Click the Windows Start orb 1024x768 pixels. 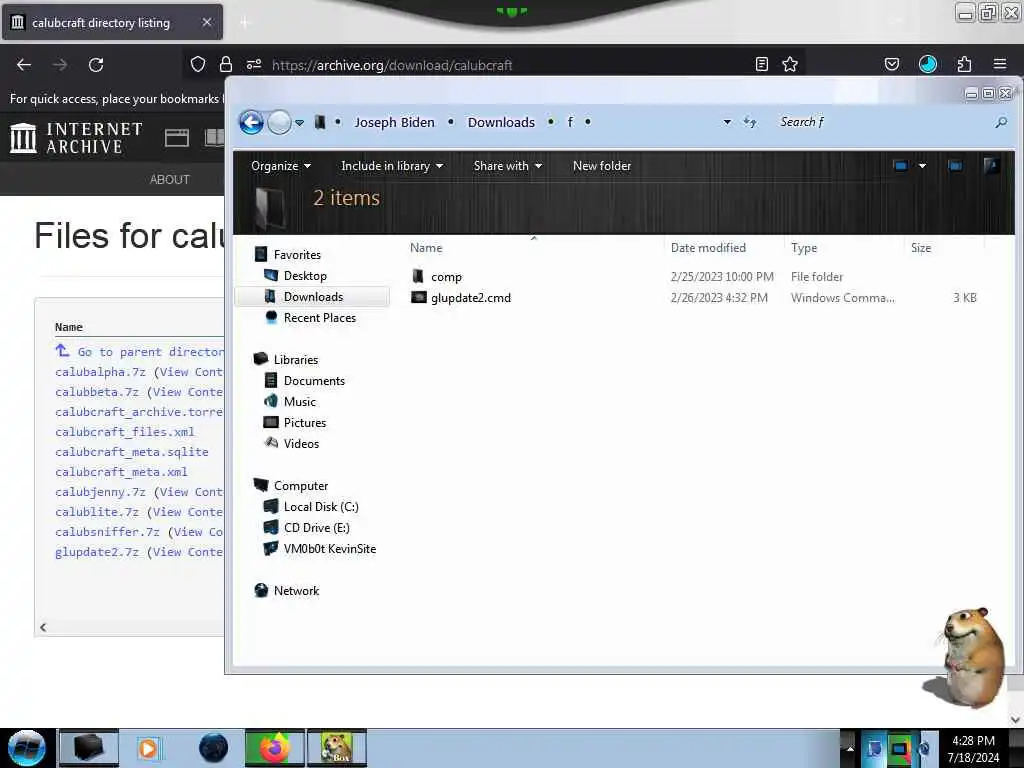point(26,748)
